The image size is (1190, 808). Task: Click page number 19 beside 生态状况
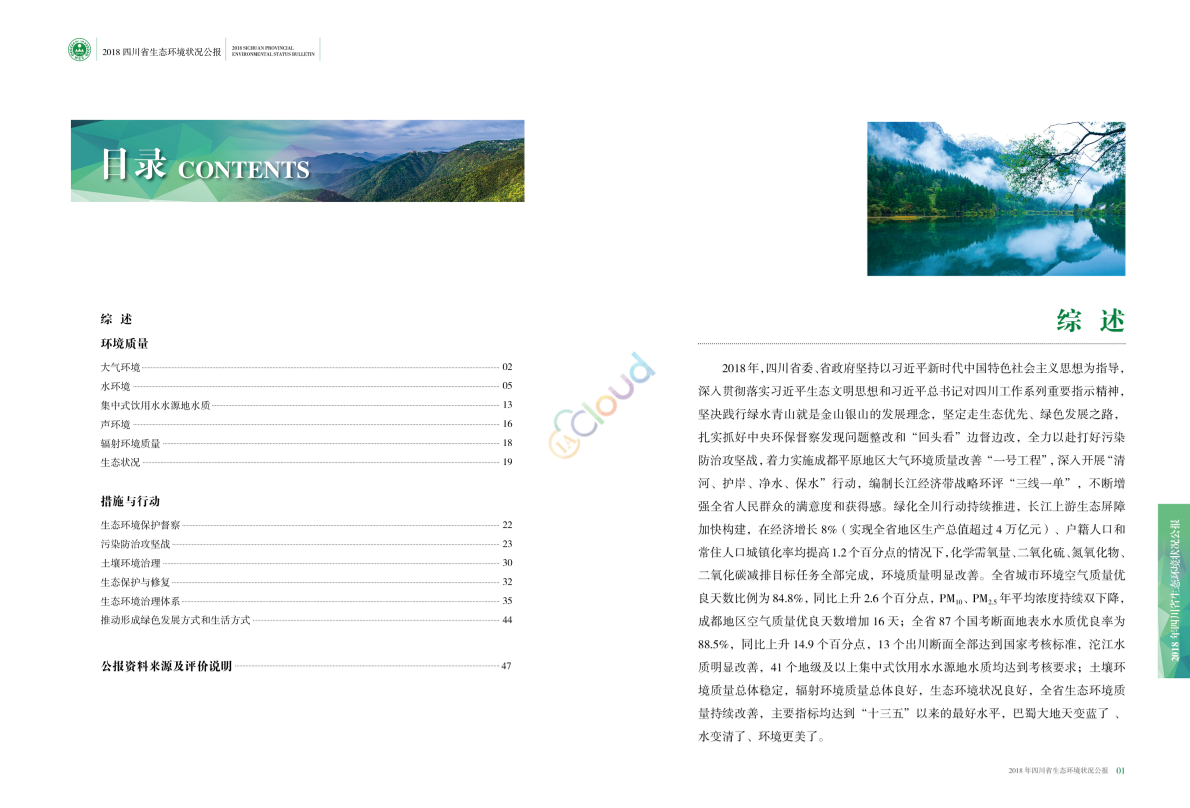click(x=507, y=462)
